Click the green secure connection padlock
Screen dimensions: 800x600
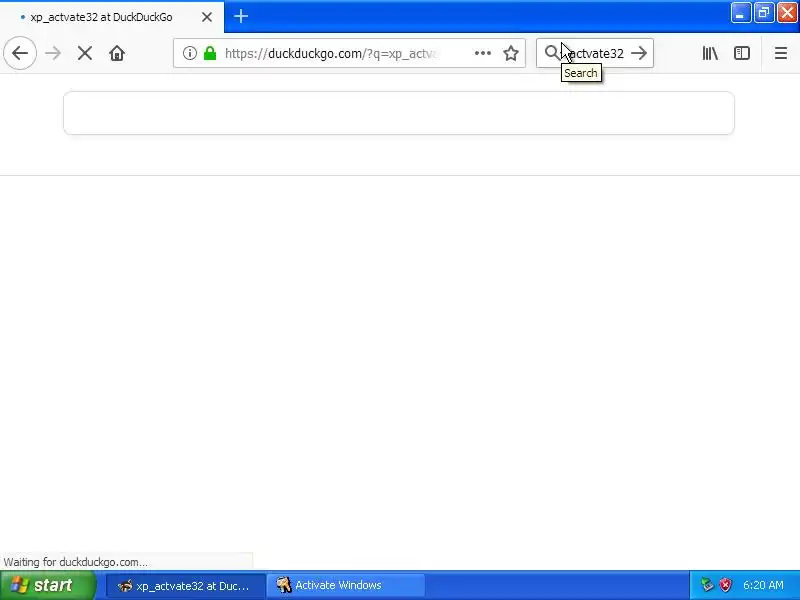tap(210, 53)
